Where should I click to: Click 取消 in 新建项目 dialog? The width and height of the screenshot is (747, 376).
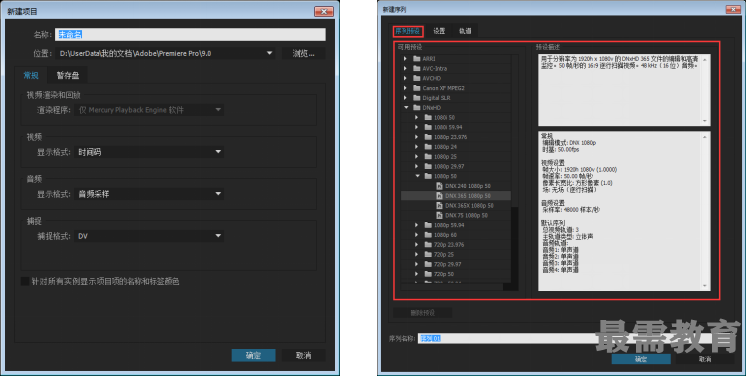coord(303,355)
